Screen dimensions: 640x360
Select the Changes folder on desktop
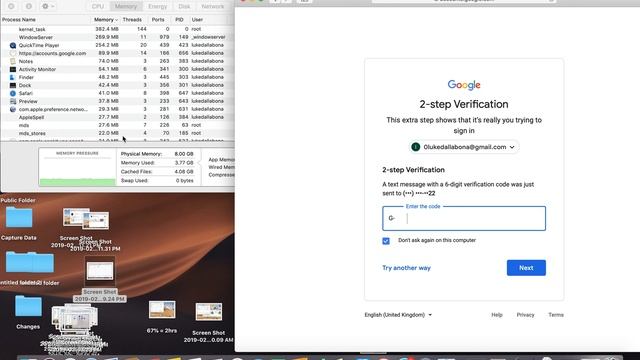coord(28,307)
